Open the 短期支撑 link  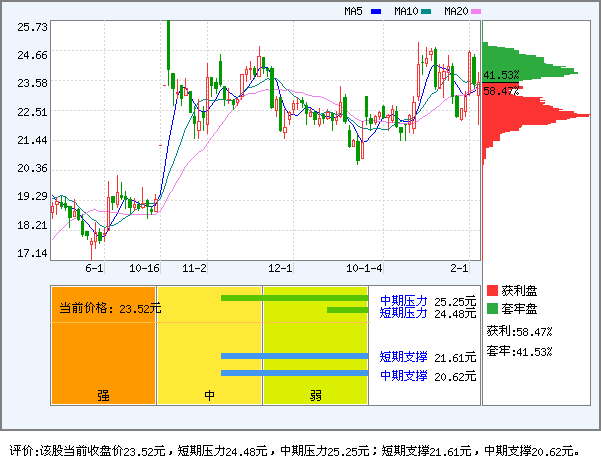coord(403,357)
